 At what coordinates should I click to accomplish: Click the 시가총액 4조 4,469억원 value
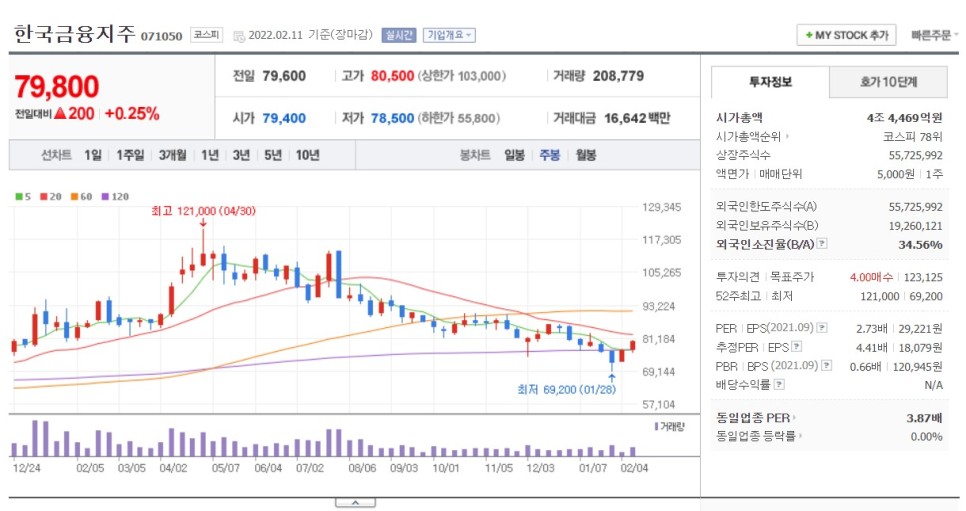pos(904,118)
